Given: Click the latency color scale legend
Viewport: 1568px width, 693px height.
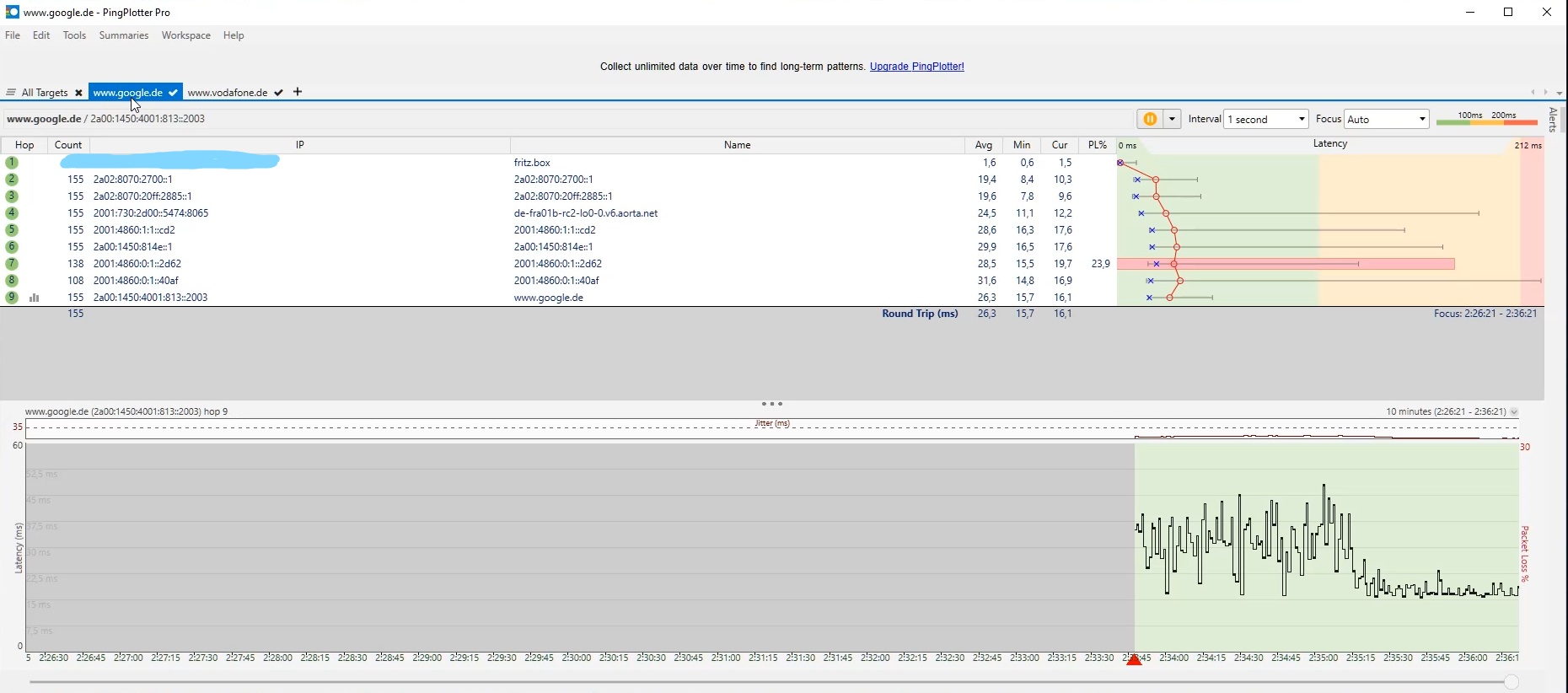Looking at the screenshot, I should (x=1487, y=119).
